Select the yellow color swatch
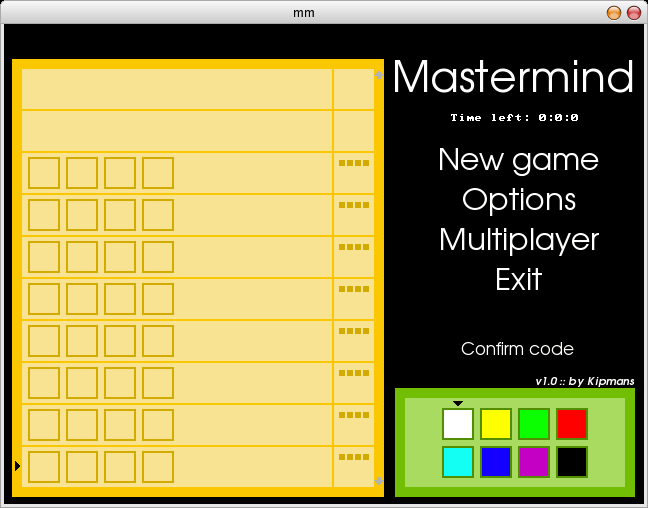 click(496, 424)
